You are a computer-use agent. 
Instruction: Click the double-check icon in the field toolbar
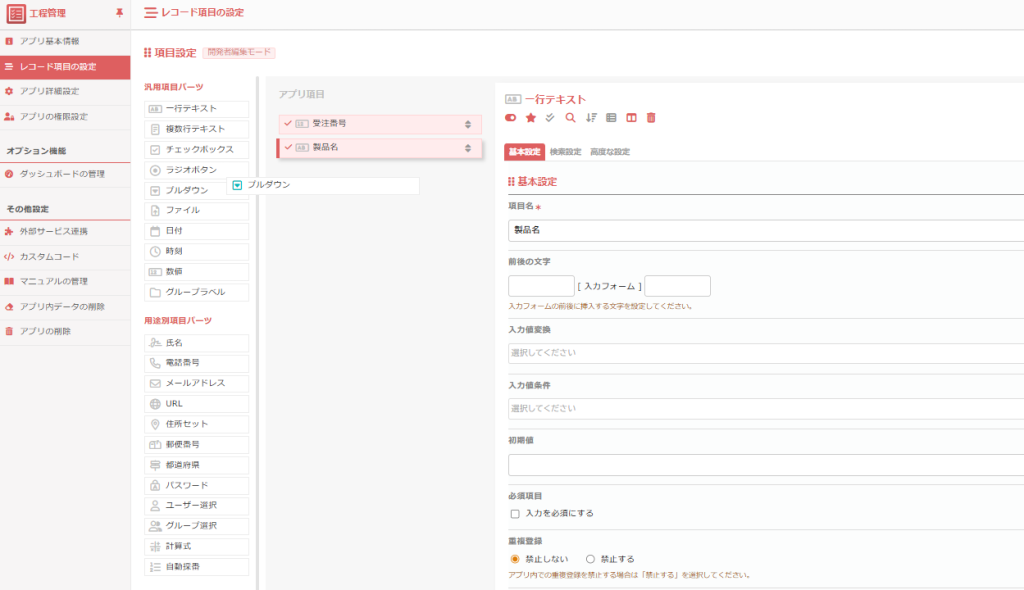[550, 118]
